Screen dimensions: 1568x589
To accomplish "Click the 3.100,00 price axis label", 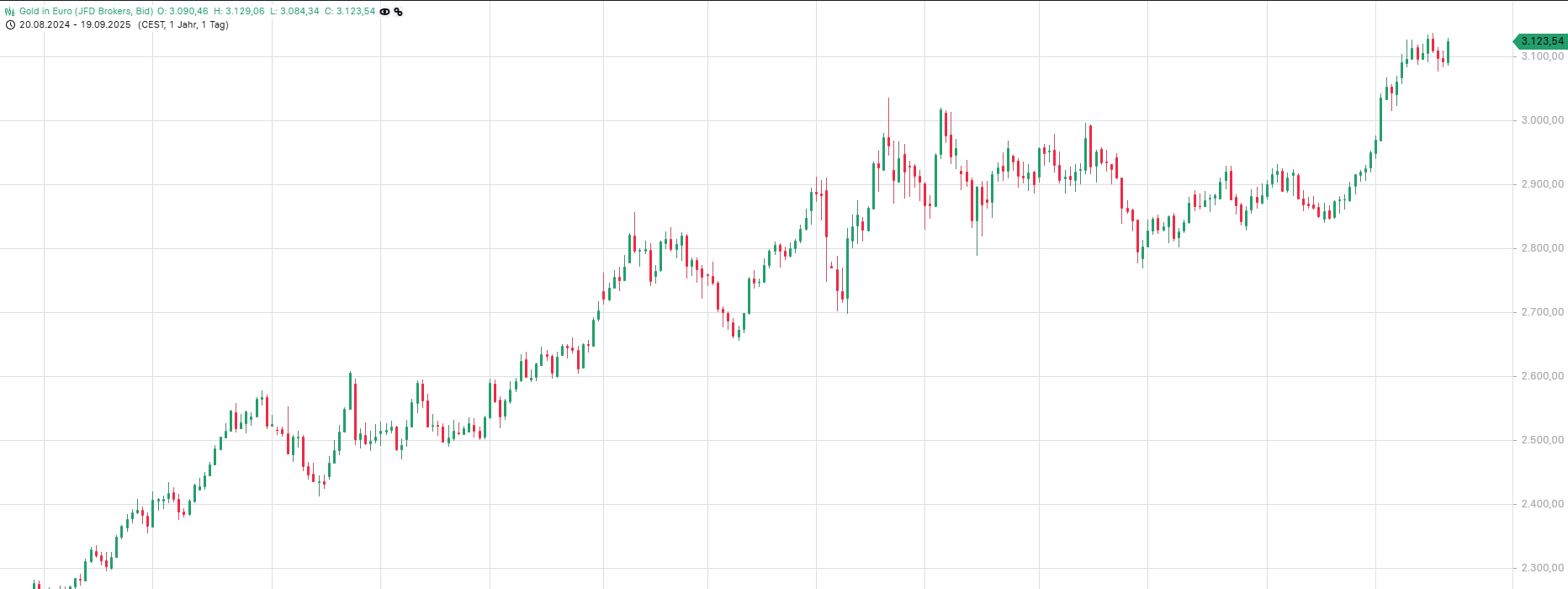I will (x=1542, y=56).
